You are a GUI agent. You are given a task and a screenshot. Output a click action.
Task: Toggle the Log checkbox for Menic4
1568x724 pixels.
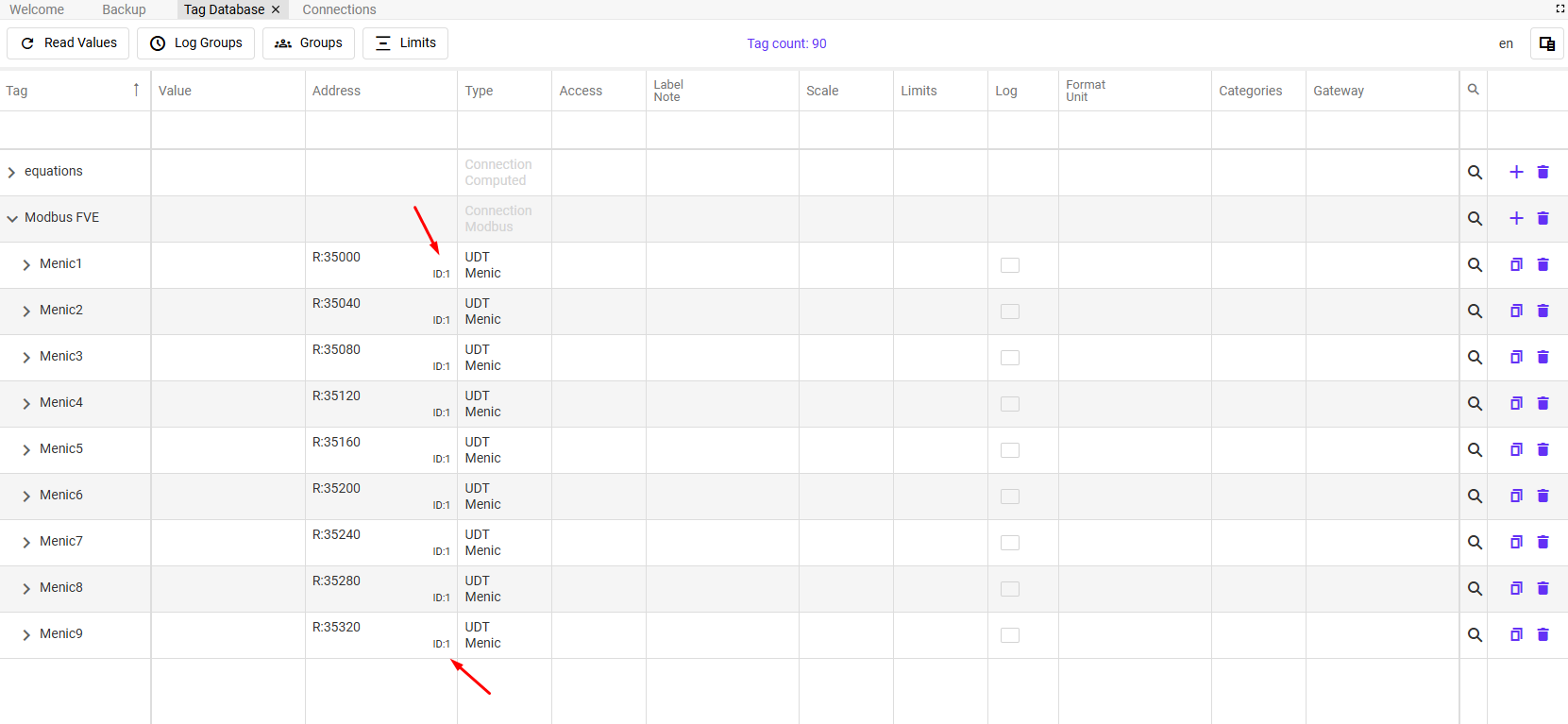pyautogui.click(x=1010, y=404)
